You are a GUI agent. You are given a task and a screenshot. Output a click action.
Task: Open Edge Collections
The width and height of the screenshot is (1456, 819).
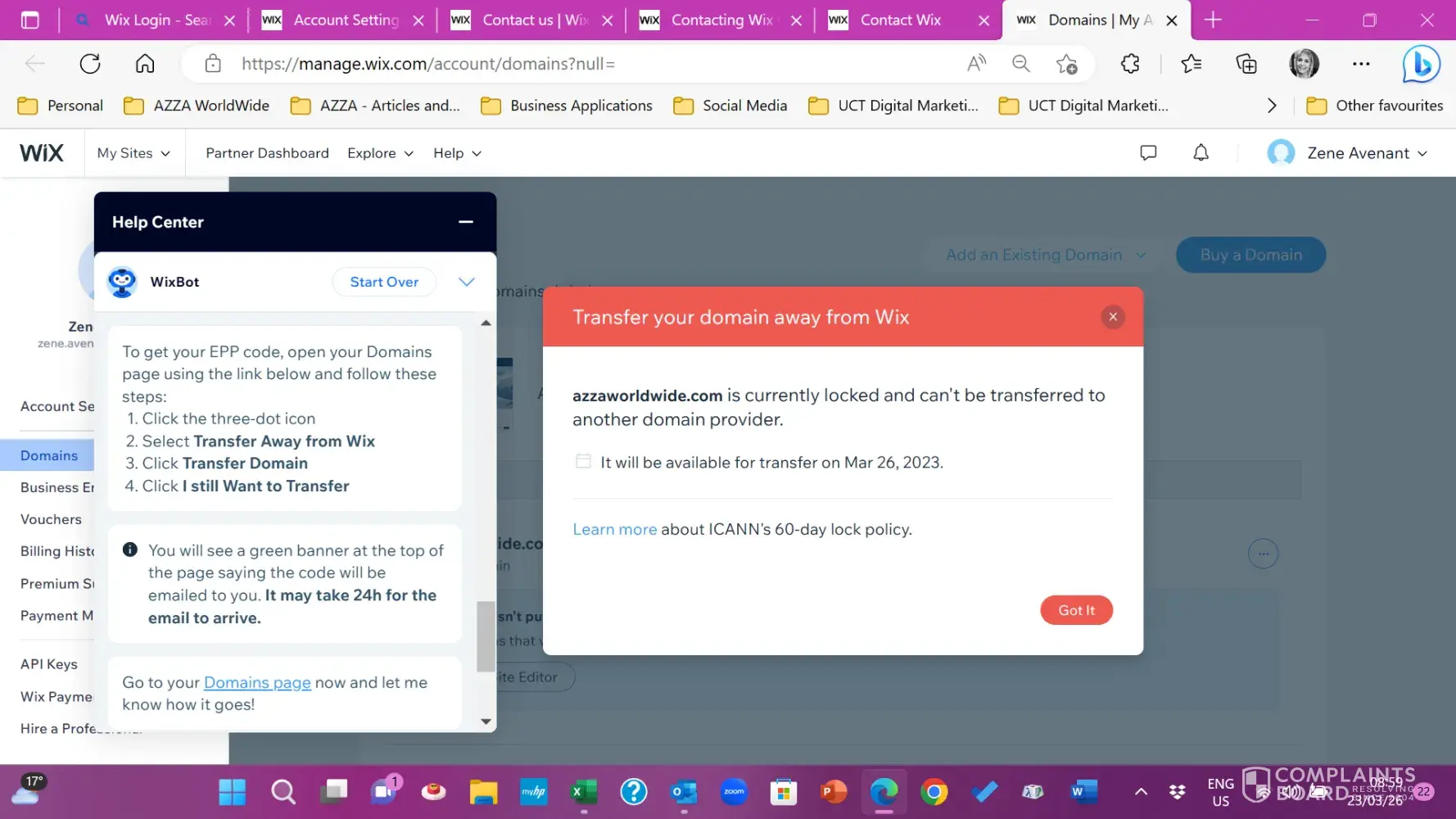pos(1246,64)
